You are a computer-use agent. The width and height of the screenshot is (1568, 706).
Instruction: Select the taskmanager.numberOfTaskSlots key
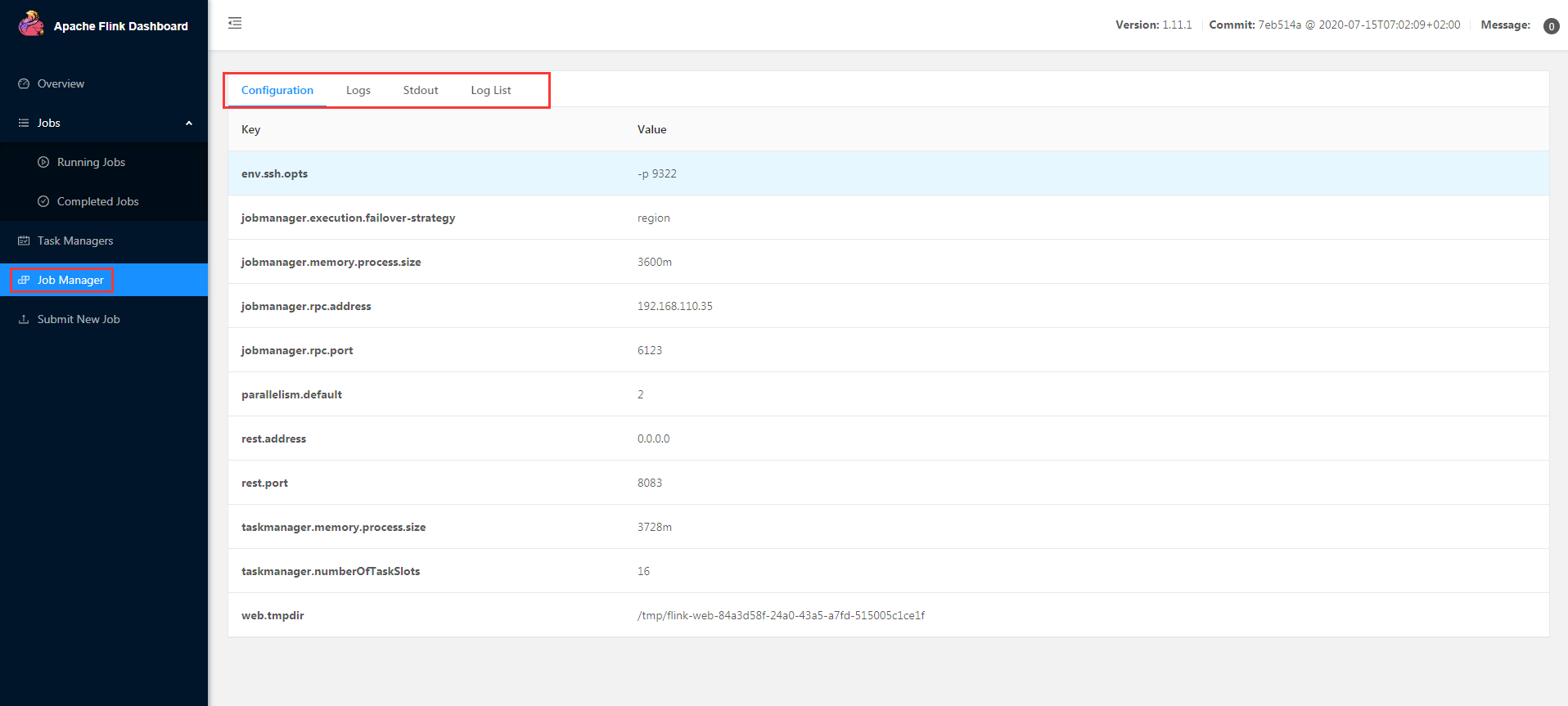click(331, 571)
